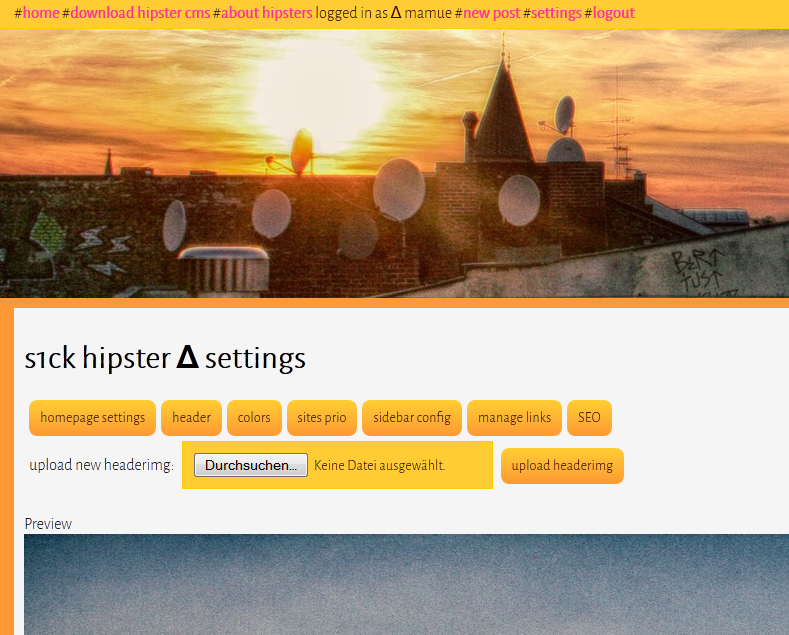Image resolution: width=789 pixels, height=635 pixels.
Task: Switch to manage links tab
Action: [x=514, y=418]
